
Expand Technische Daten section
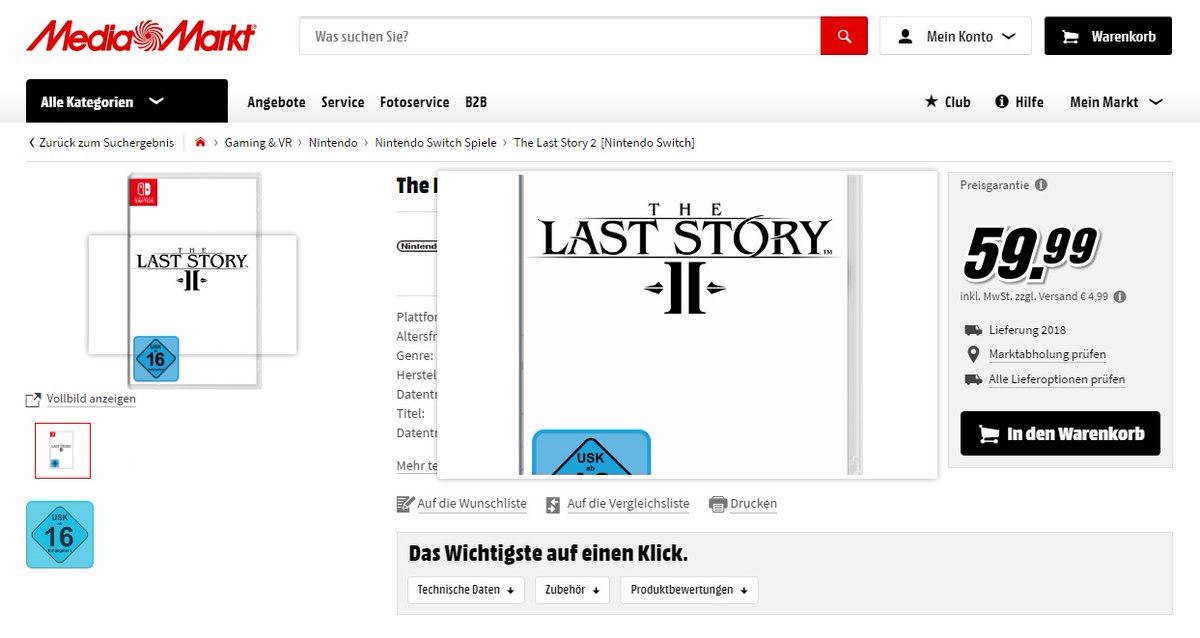pos(465,590)
